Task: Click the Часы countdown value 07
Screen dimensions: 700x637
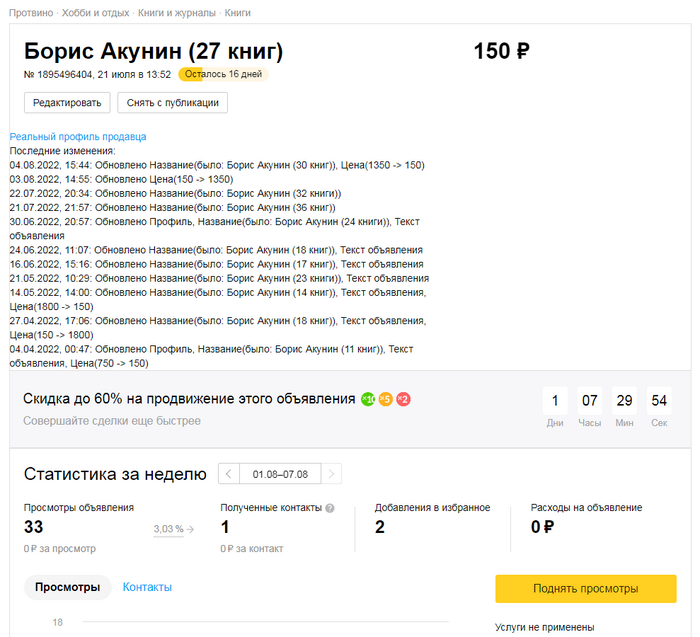Action: tap(589, 400)
